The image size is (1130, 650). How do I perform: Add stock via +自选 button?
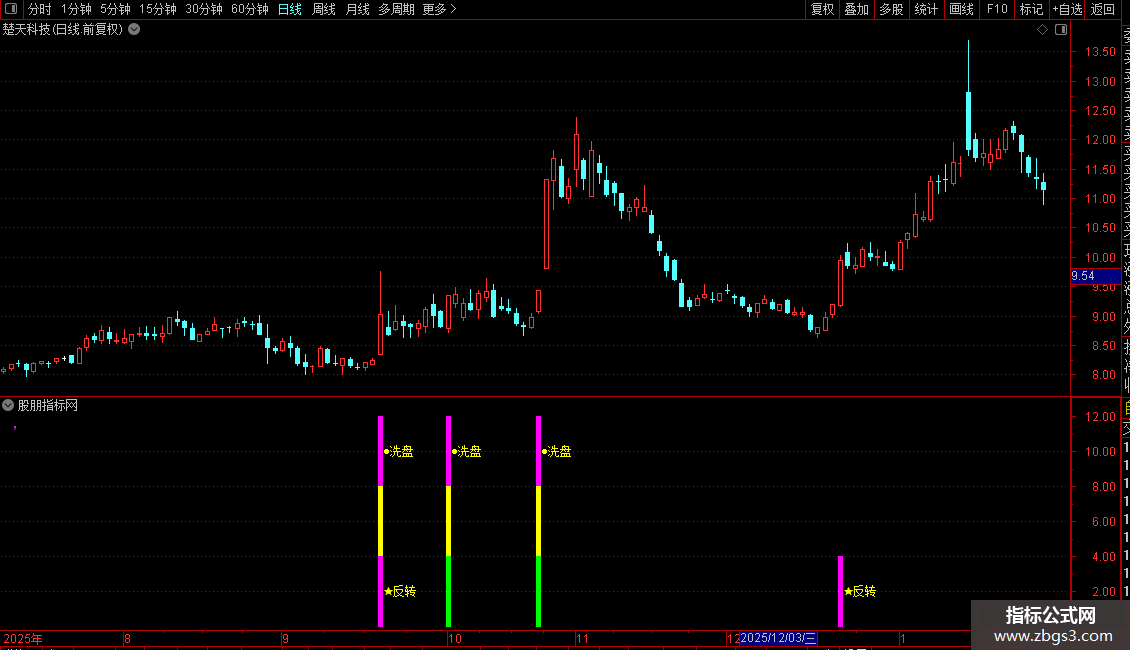coord(1067,9)
